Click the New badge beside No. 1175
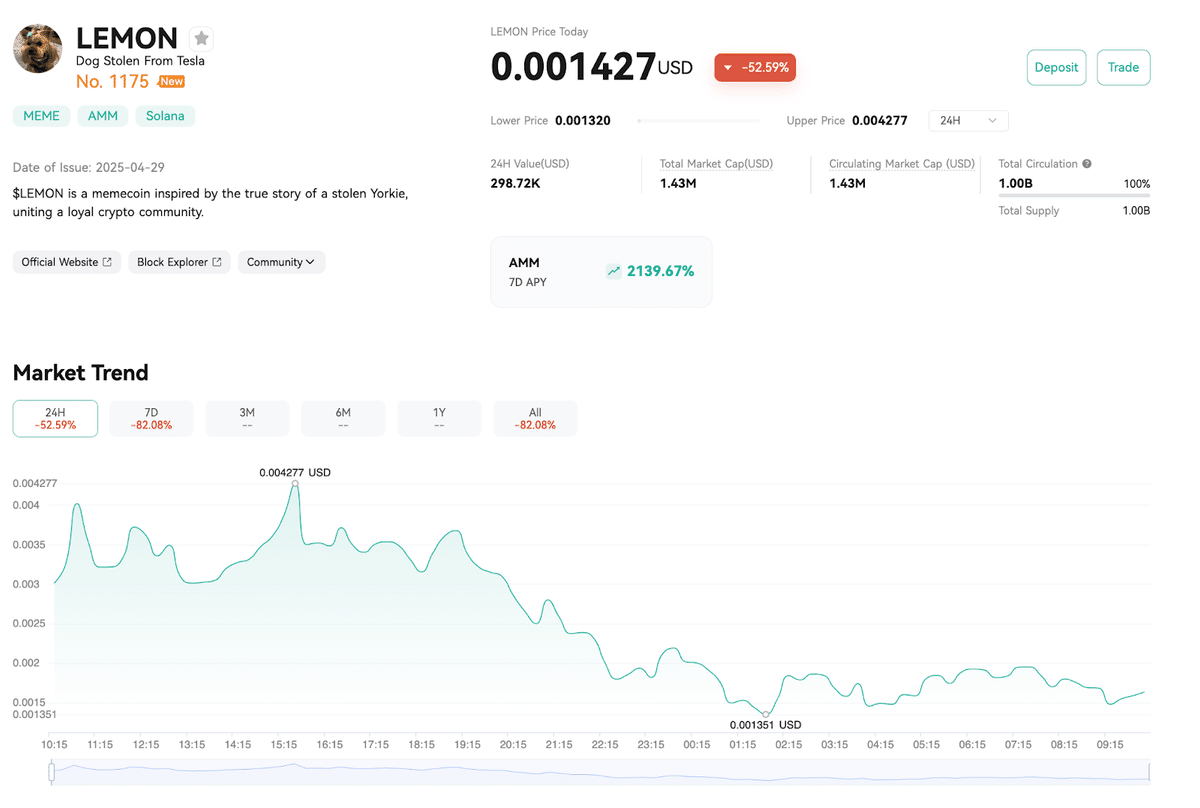The height and width of the screenshot is (808, 1200). pos(171,81)
